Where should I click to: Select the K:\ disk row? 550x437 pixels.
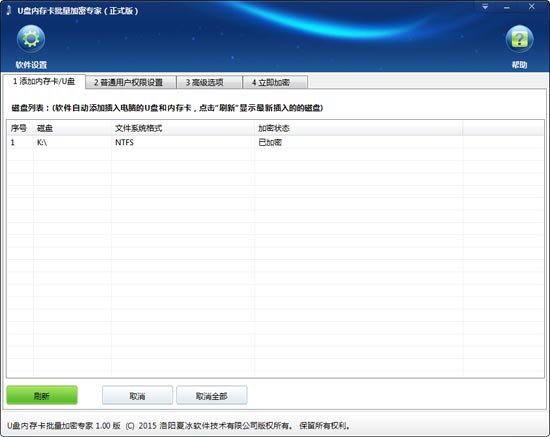(275, 142)
